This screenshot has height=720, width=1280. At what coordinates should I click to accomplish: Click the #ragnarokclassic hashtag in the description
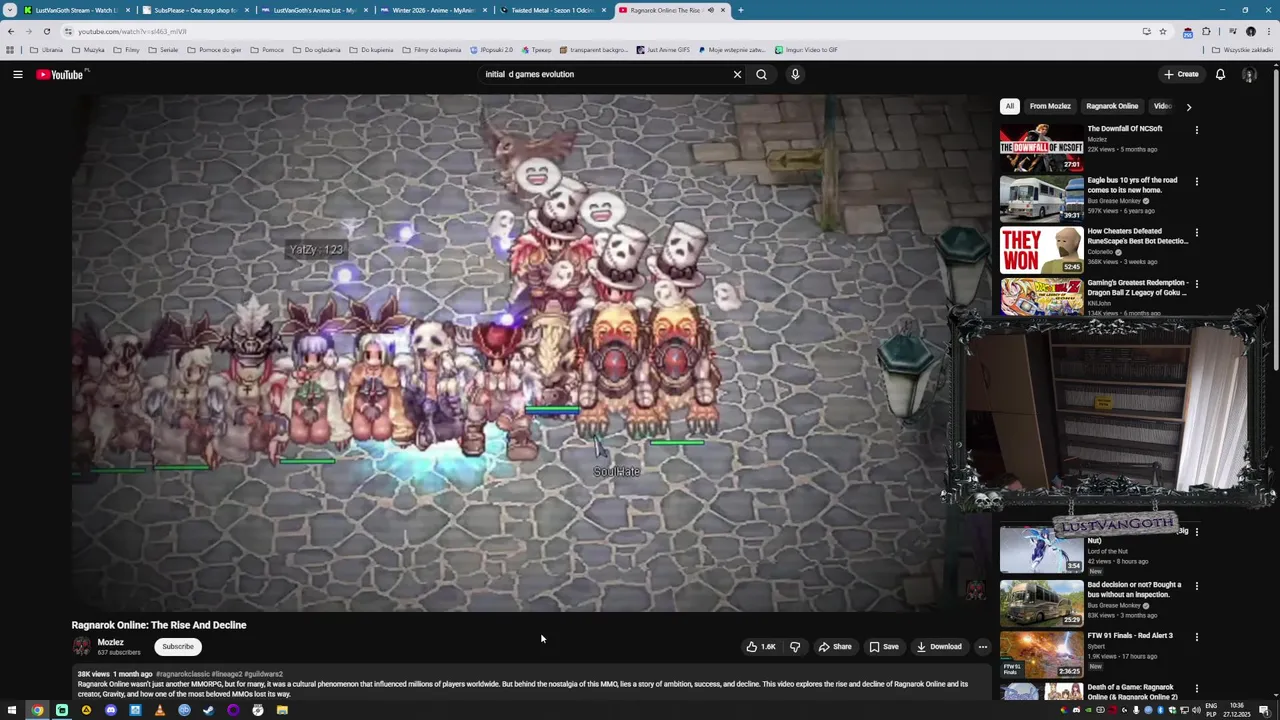tap(182, 674)
